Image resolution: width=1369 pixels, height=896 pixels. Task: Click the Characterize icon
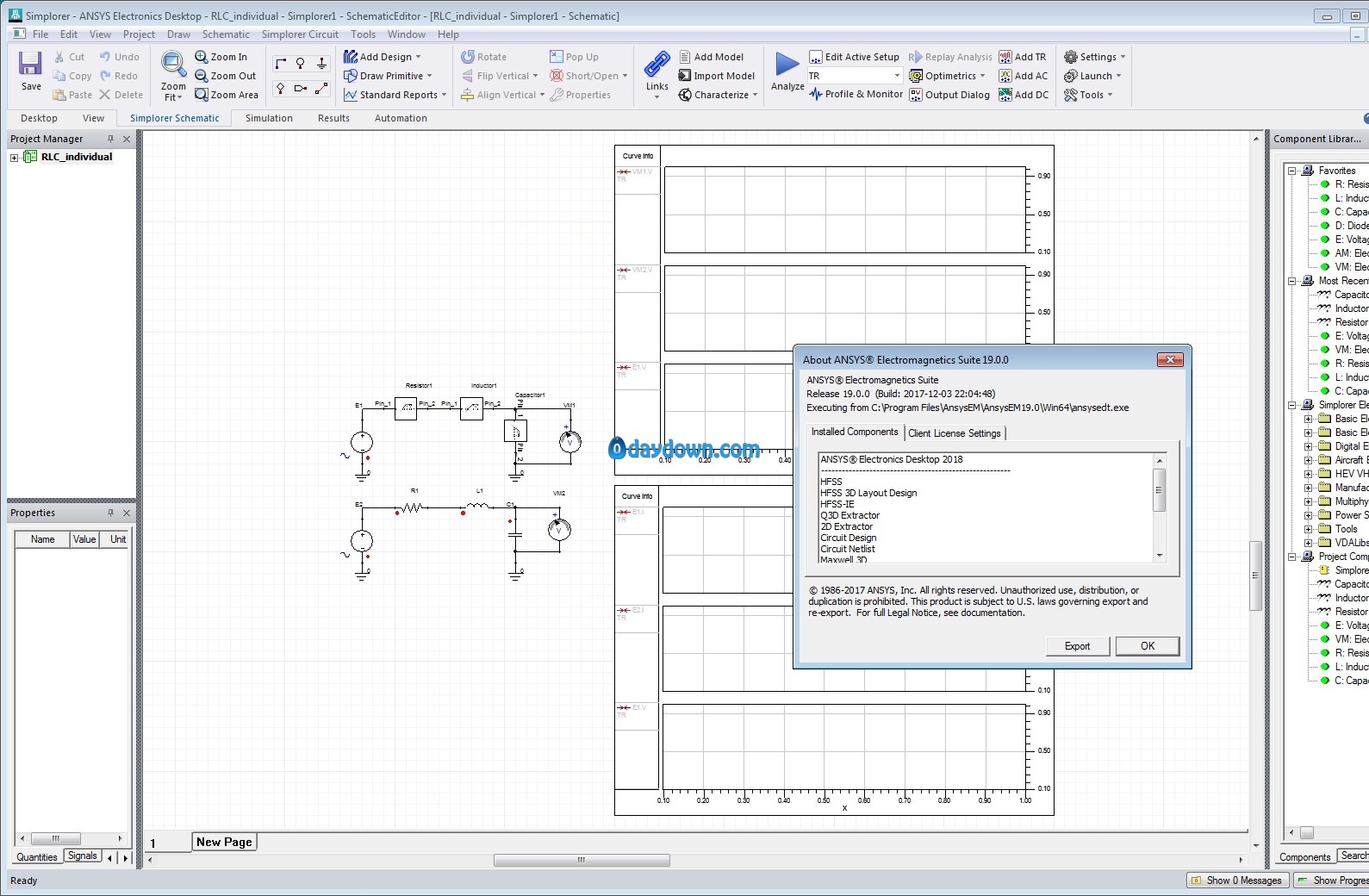click(x=685, y=95)
